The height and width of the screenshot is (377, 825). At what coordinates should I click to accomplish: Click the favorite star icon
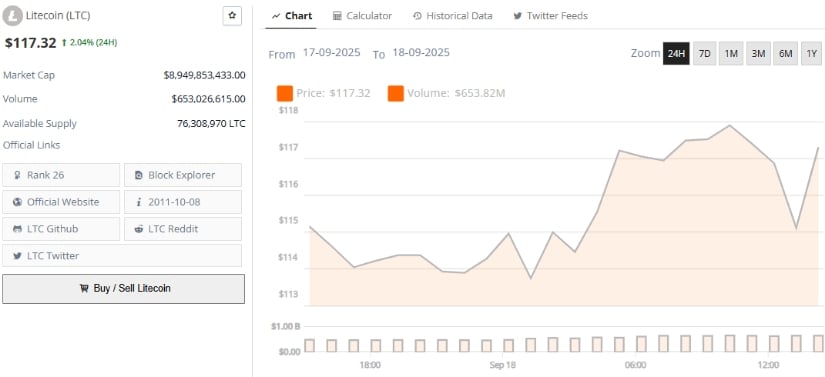(232, 16)
